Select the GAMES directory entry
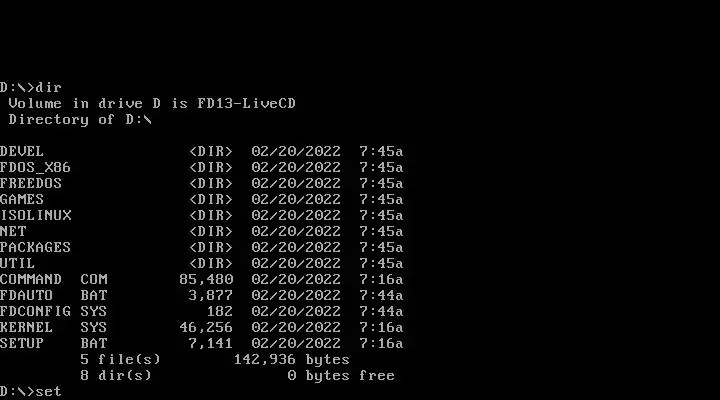 22,200
